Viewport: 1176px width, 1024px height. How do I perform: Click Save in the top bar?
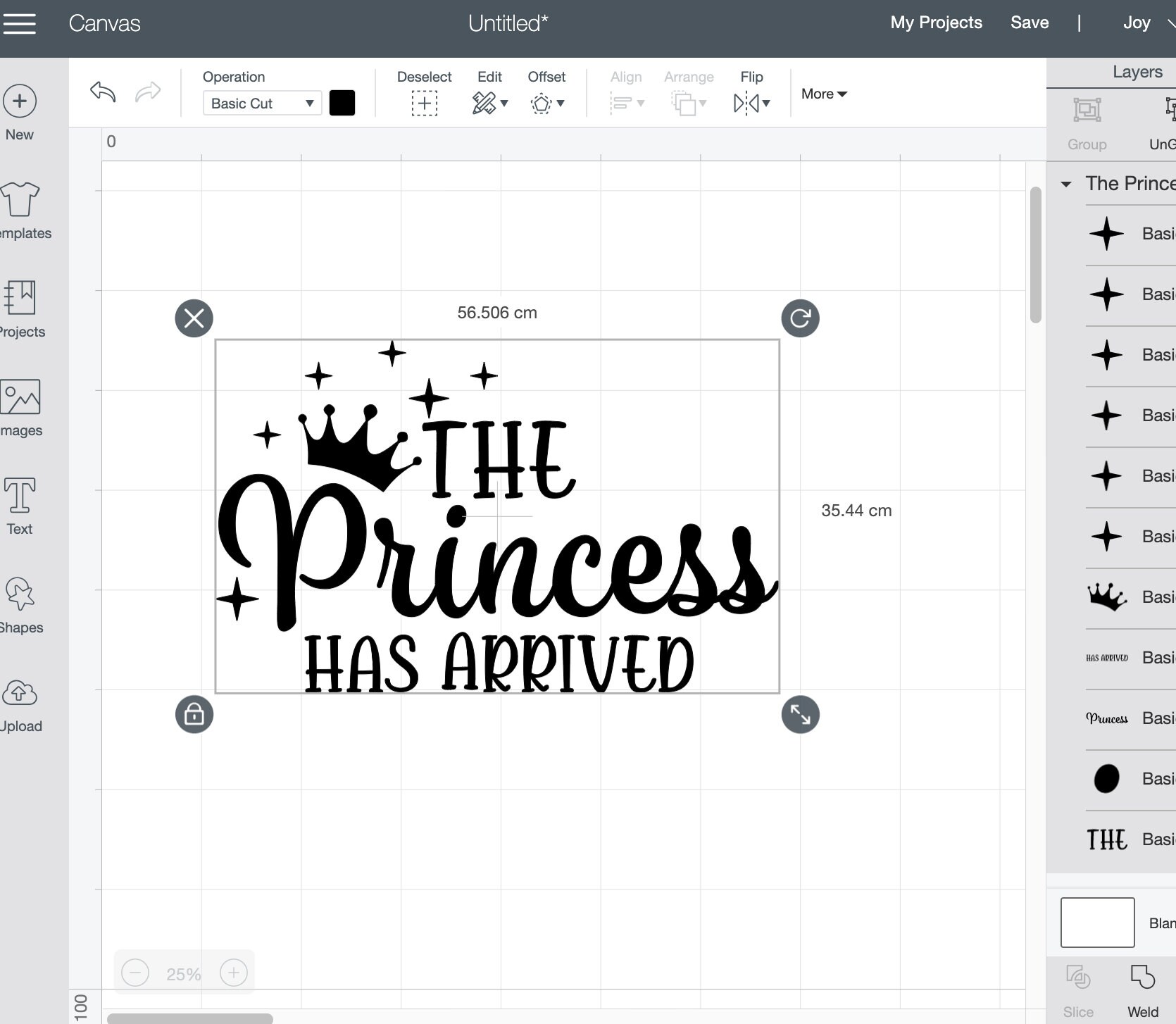click(x=1030, y=23)
